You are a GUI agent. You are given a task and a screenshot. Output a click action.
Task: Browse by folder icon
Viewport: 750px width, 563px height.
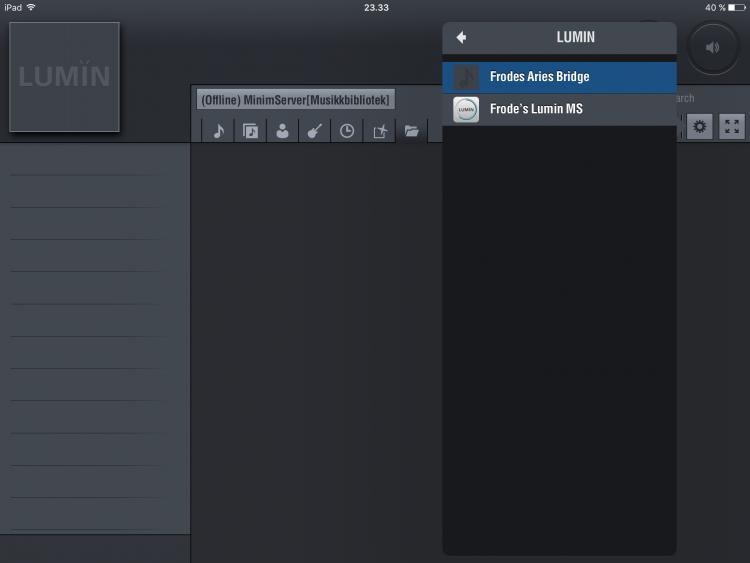(411, 131)
